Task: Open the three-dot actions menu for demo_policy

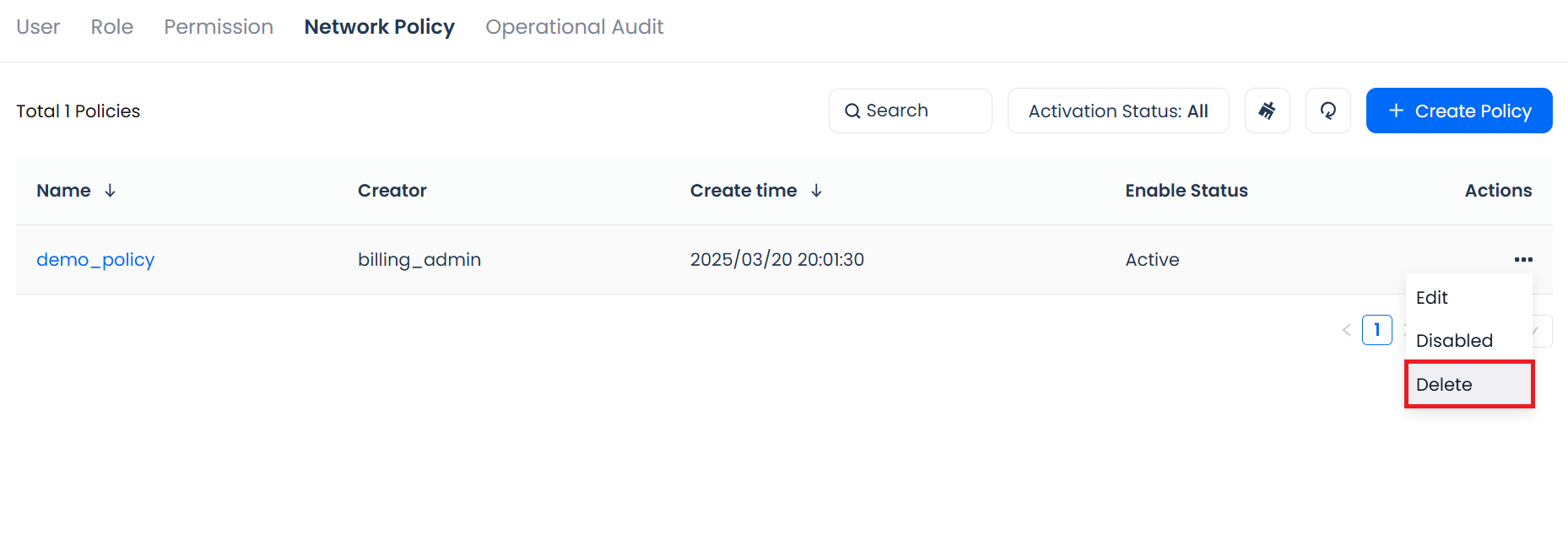Action: tap(1522, 260)
